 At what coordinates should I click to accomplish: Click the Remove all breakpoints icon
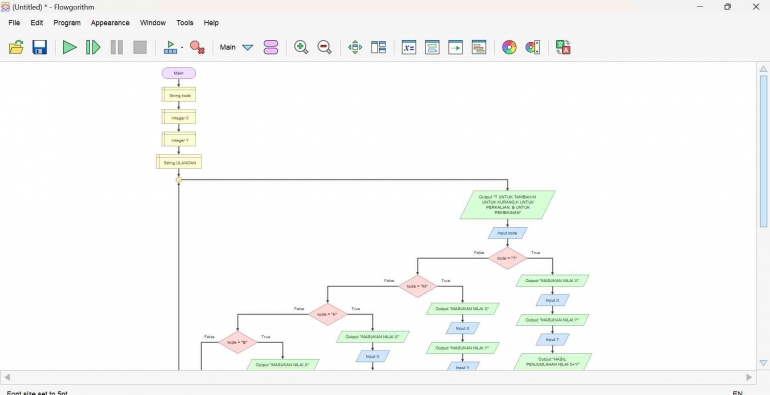click(197, 47)
